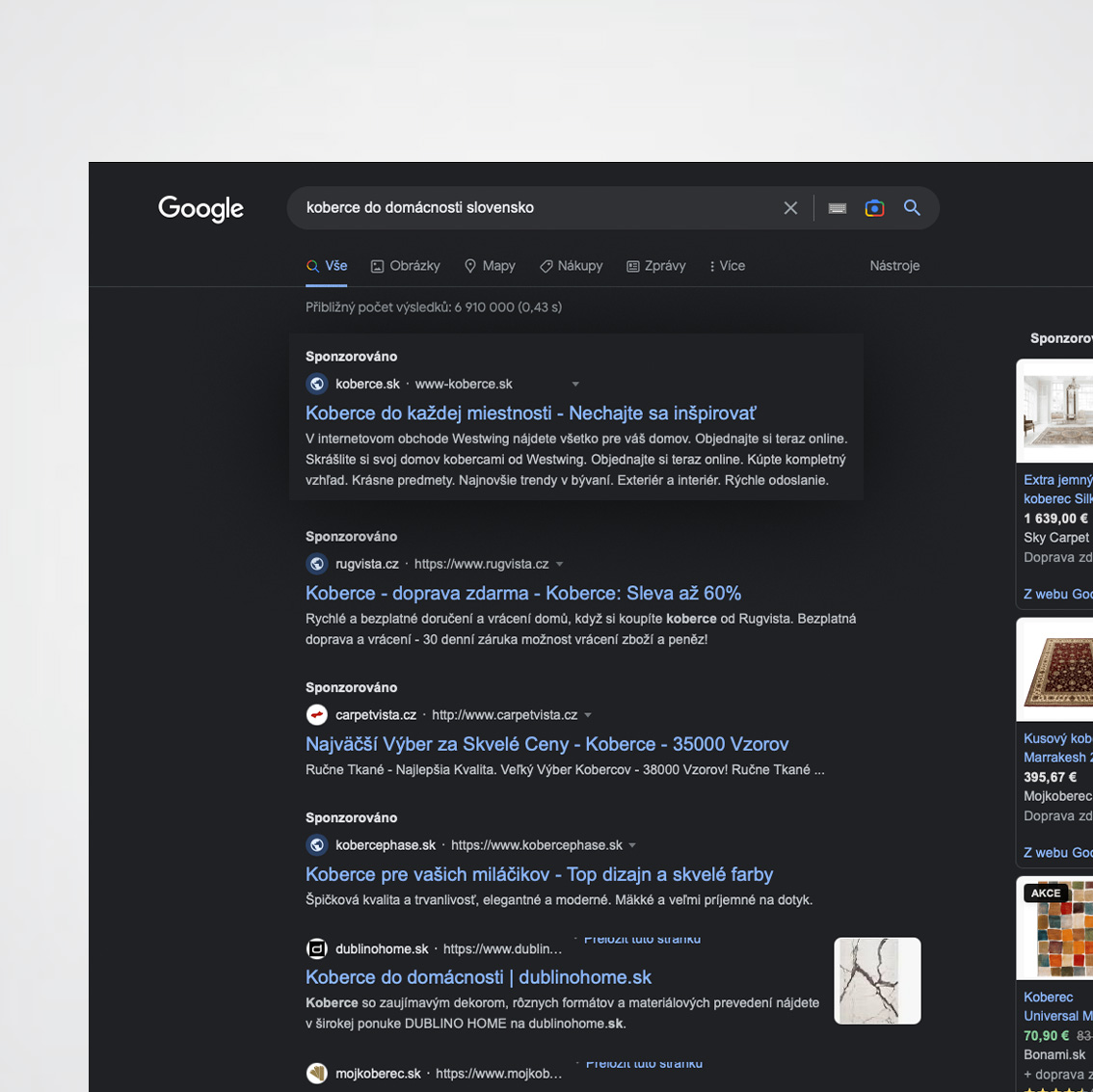Viewport: 1093px width, 1092px height.
Task: Click the 1 639,00 € price
Action: click(x=1055, y=519)
